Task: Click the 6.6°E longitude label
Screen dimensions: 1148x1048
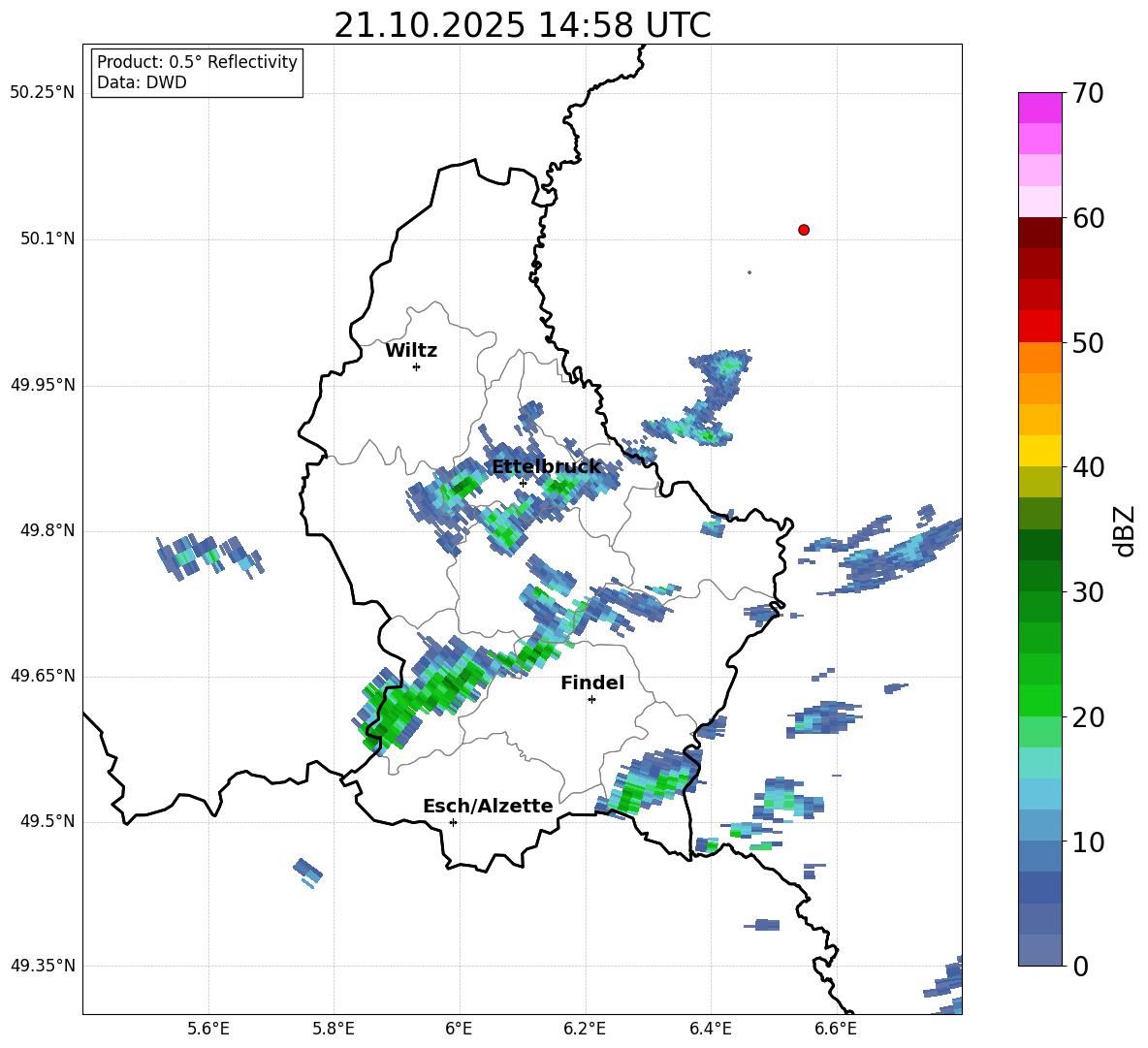Action: tap(836, 1029)
